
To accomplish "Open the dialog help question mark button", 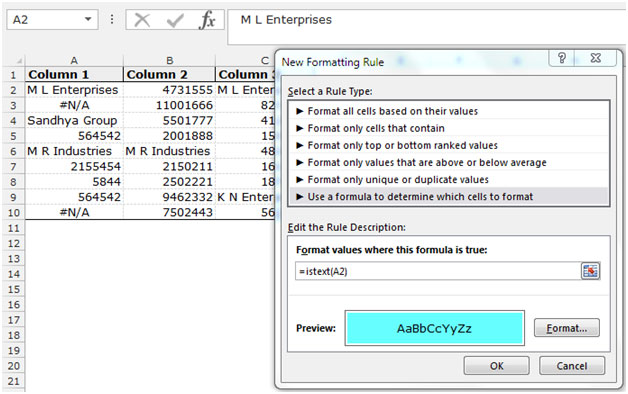I will click(x=562, y=58).
